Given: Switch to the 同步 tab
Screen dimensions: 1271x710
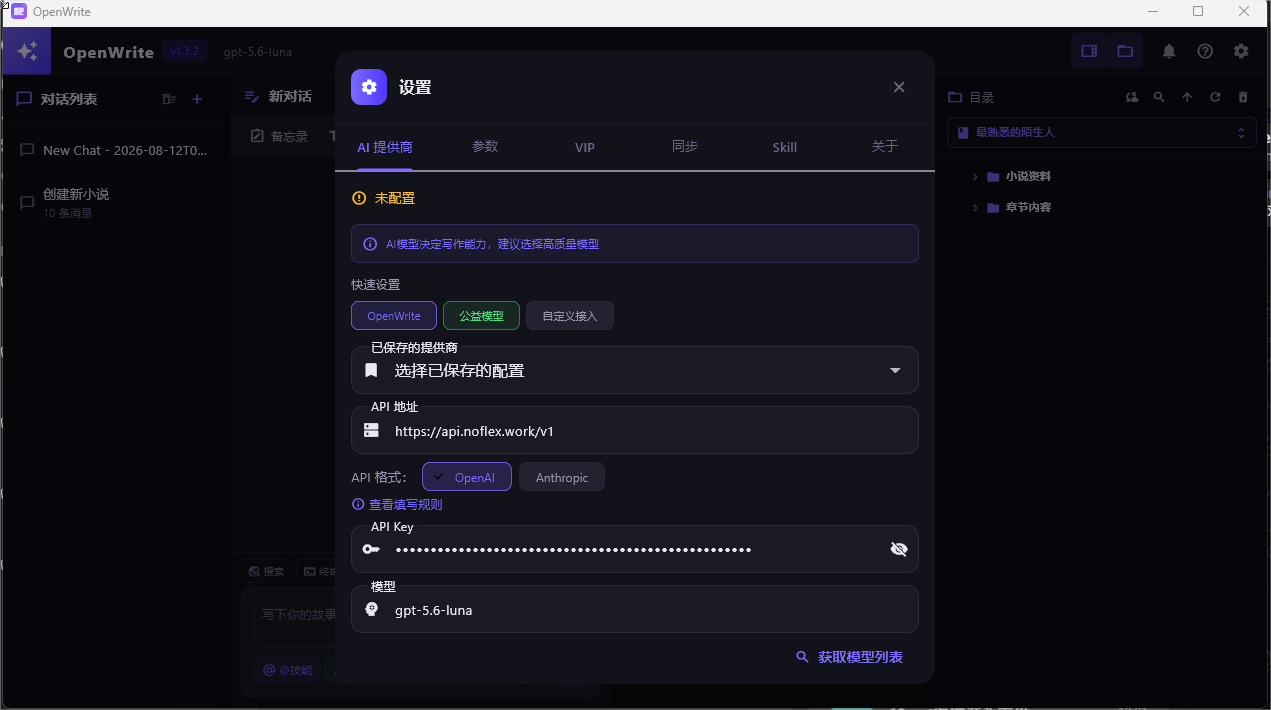Looking at the screenshot, I should pyautogui.click(x=685, y=147).
